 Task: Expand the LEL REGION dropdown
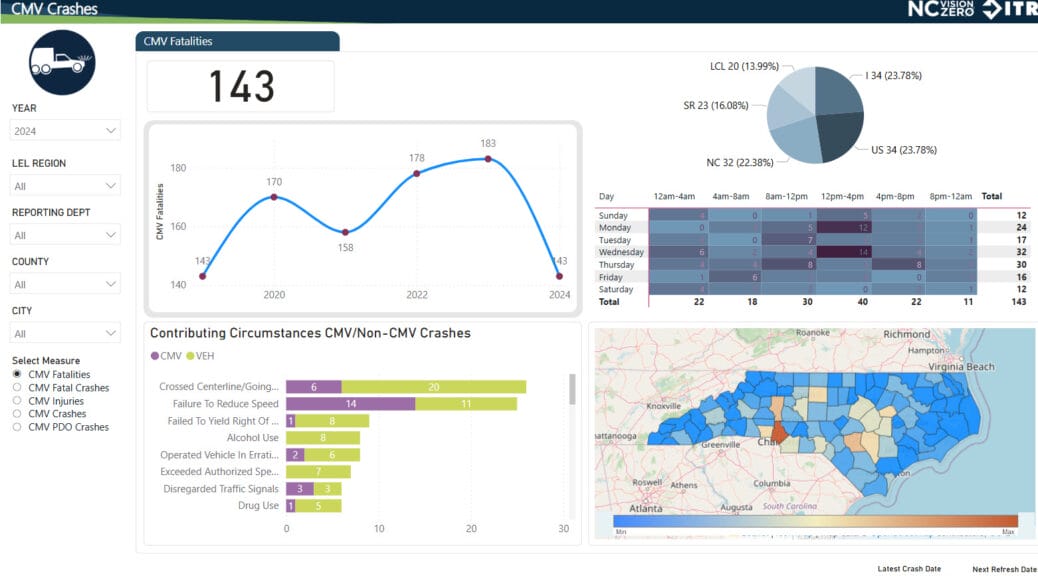[65, 186]
